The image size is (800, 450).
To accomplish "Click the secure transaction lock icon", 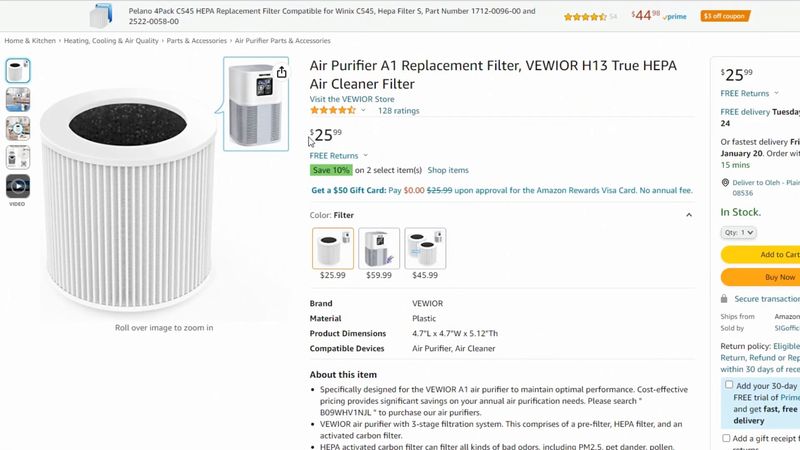I will 724,298.
